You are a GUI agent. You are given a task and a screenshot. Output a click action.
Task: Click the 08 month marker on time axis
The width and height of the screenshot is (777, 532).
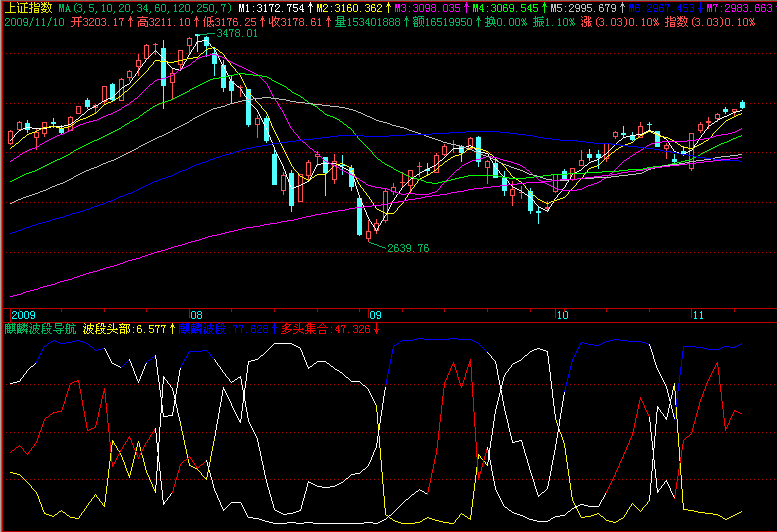196,315
